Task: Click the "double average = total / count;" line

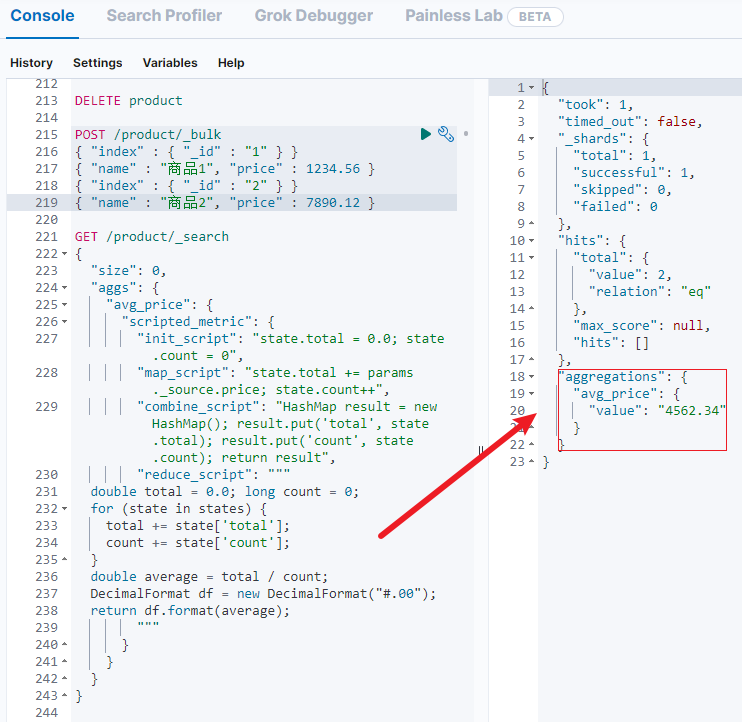Action: (x=209, y=577)
